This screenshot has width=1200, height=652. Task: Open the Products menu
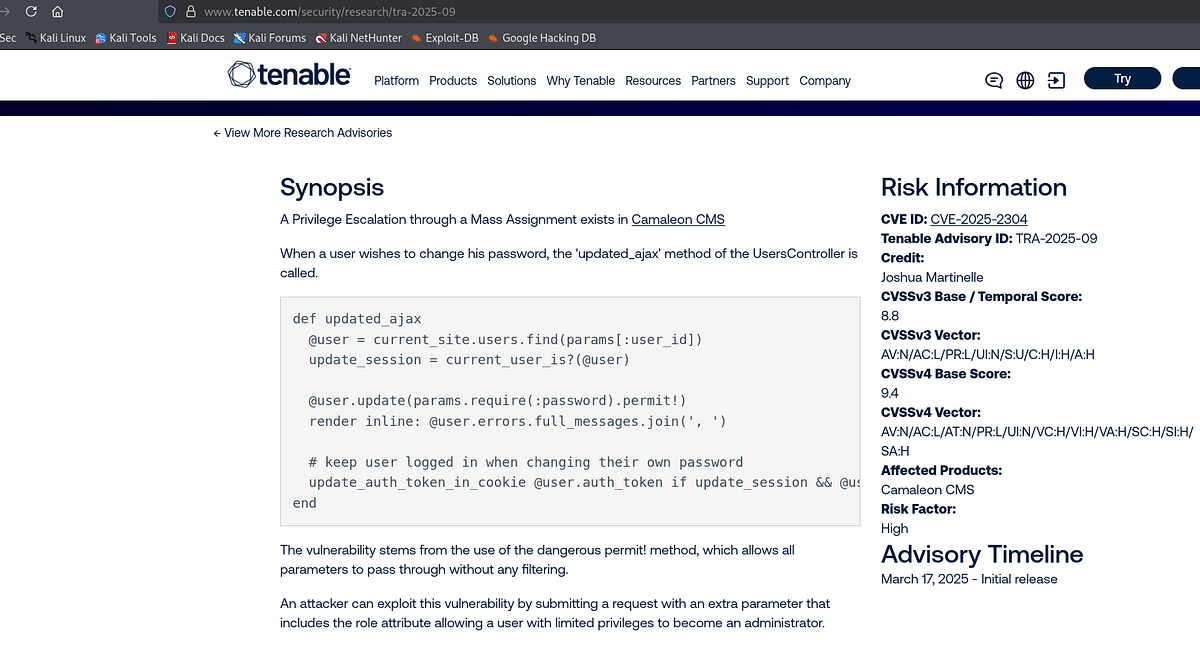[453, 81]
